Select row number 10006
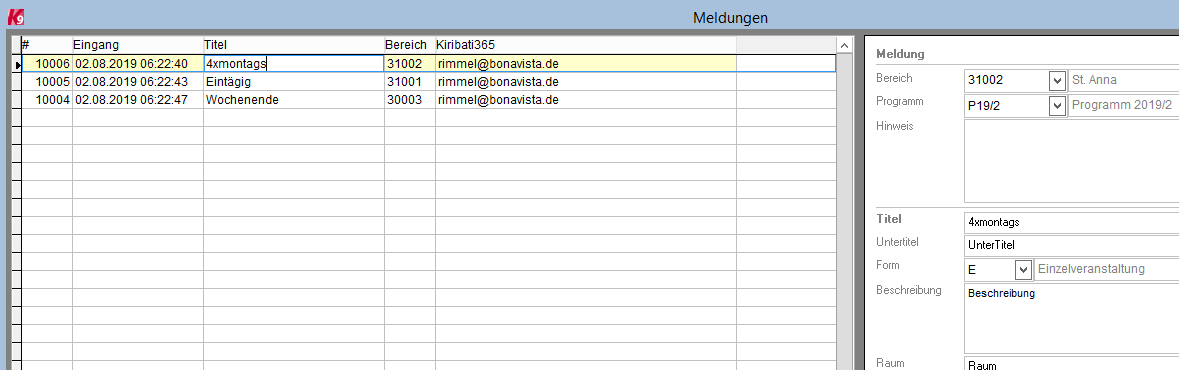1179x370 pixels. point(47,64)
